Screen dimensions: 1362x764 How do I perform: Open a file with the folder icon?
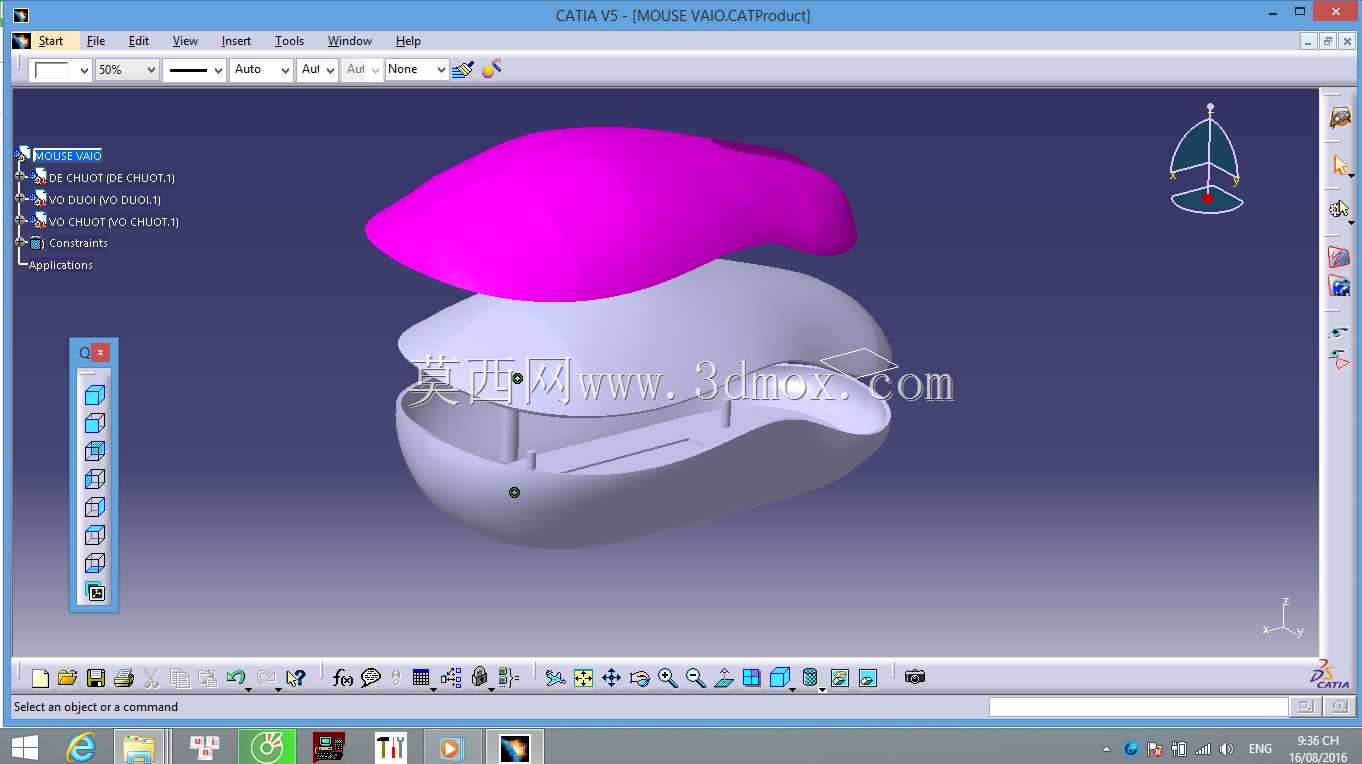pyautogui.click(x=67, y=678)
